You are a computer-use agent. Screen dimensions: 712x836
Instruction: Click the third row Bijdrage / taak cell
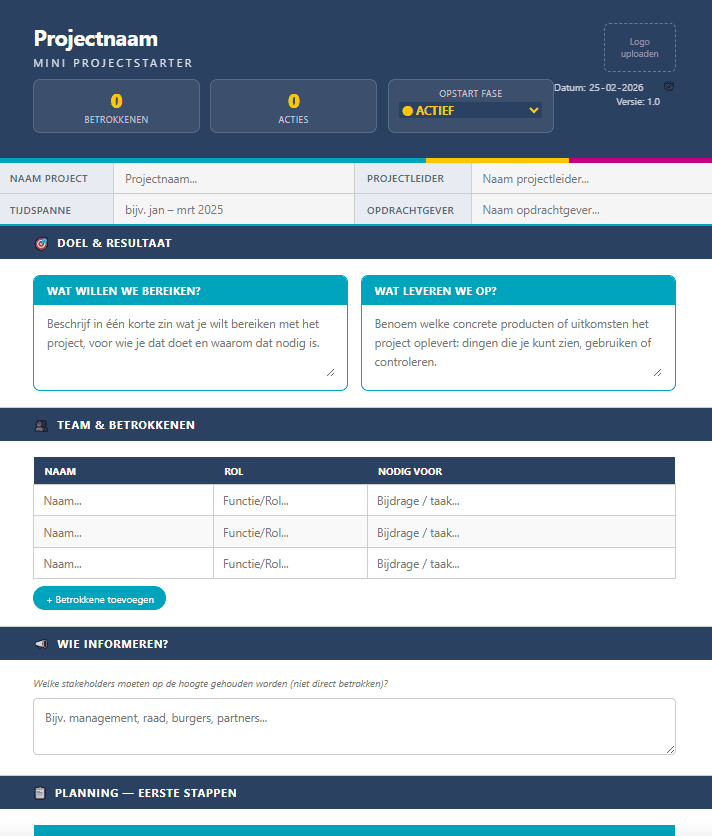(521, 564)
